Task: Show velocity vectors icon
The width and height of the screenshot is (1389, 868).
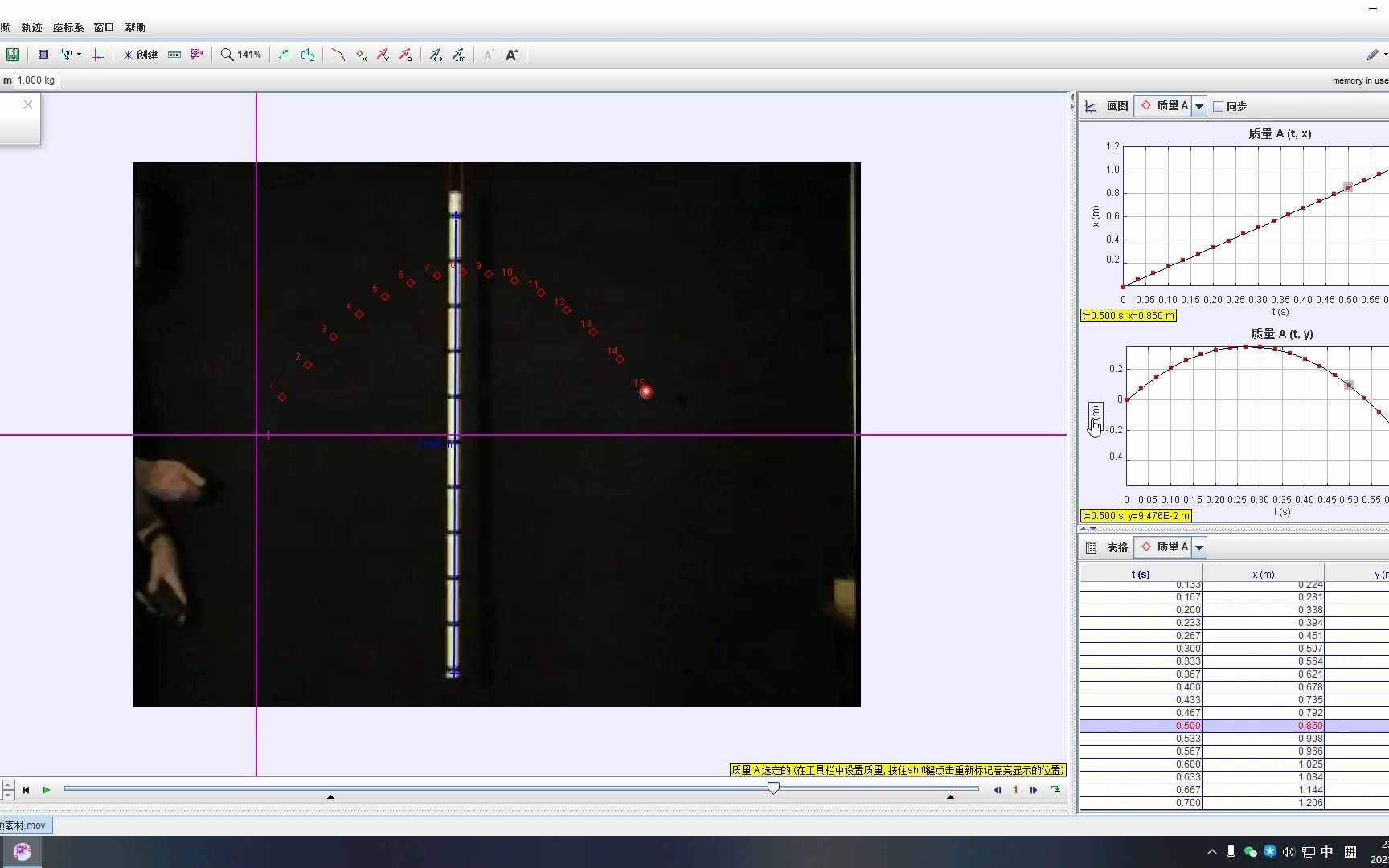Action: click(x=383, y=55)
